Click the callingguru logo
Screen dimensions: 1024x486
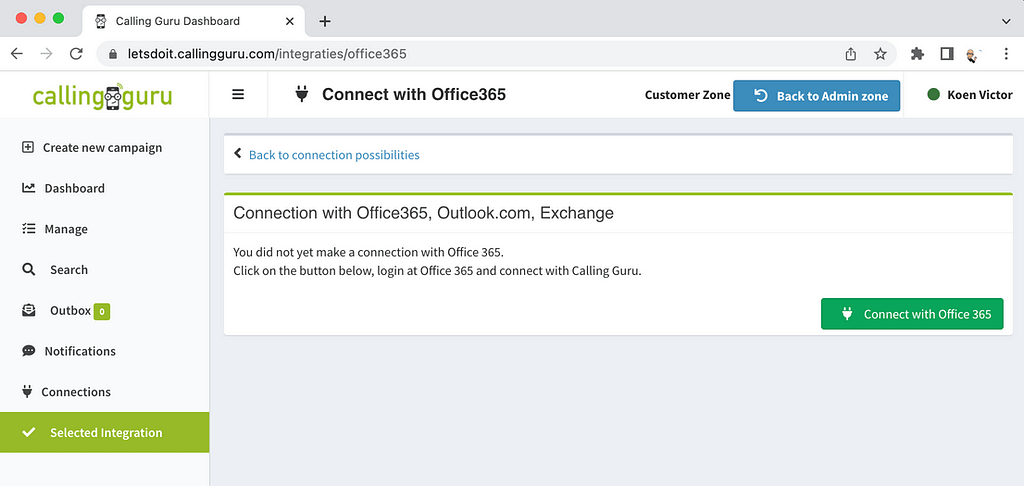(103, 96)
